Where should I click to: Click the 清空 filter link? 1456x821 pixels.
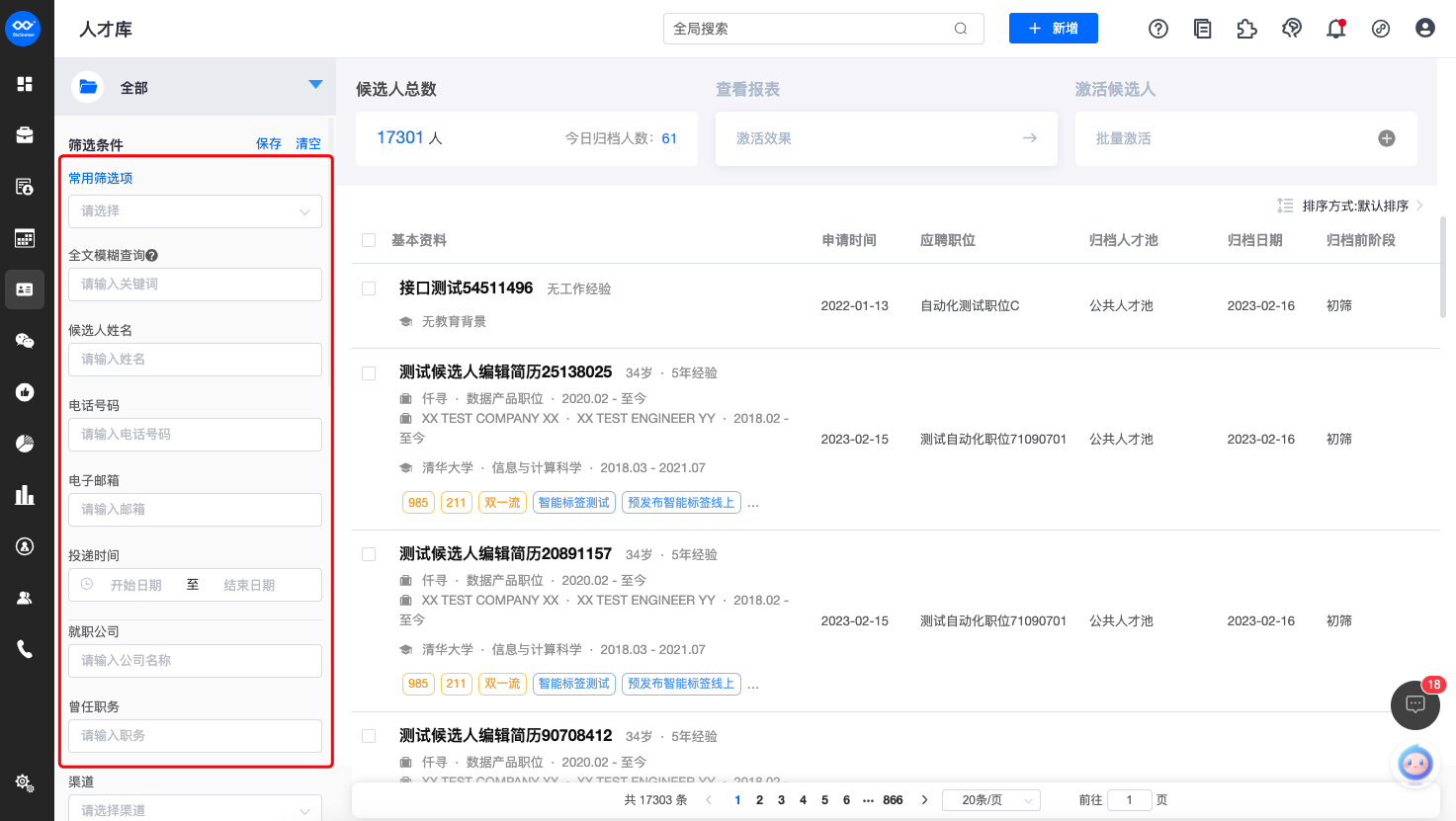click(x=308, y=144)
